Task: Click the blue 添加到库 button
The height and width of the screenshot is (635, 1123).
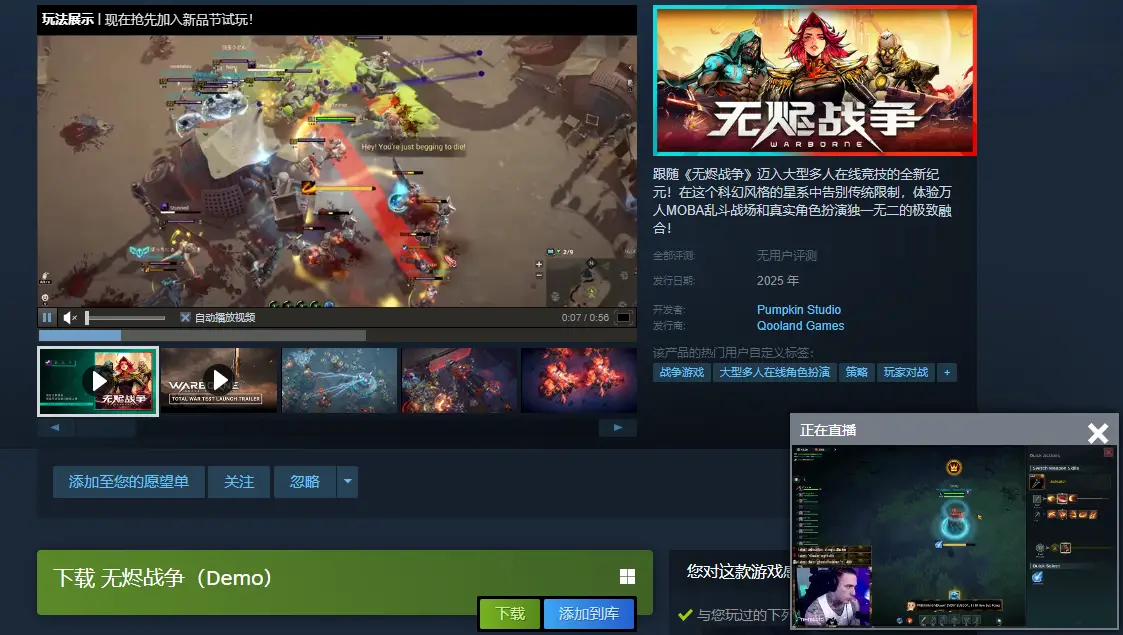Action: [589, 614]
